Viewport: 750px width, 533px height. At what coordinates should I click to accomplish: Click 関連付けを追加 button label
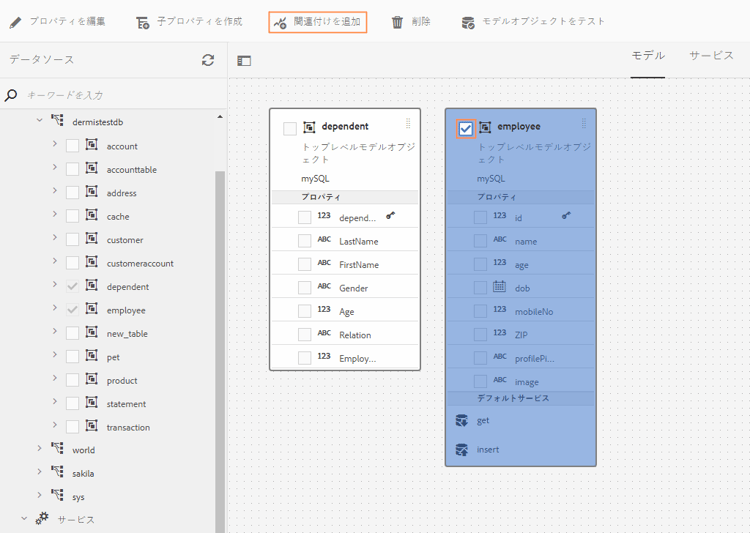(x=327, y=22)
